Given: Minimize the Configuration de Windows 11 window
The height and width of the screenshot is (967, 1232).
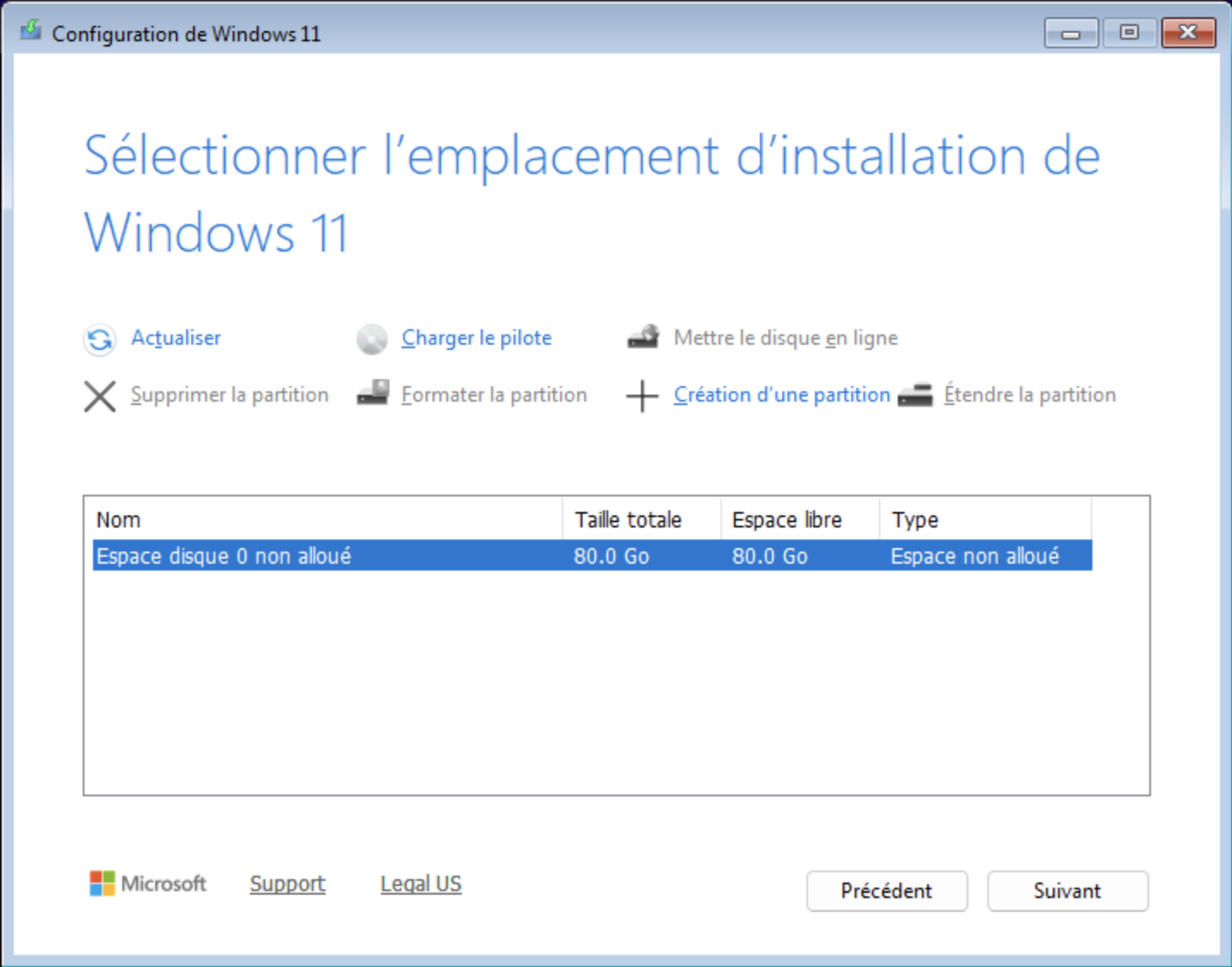Looking at the screenshot, I should (x=1071, y=34).
